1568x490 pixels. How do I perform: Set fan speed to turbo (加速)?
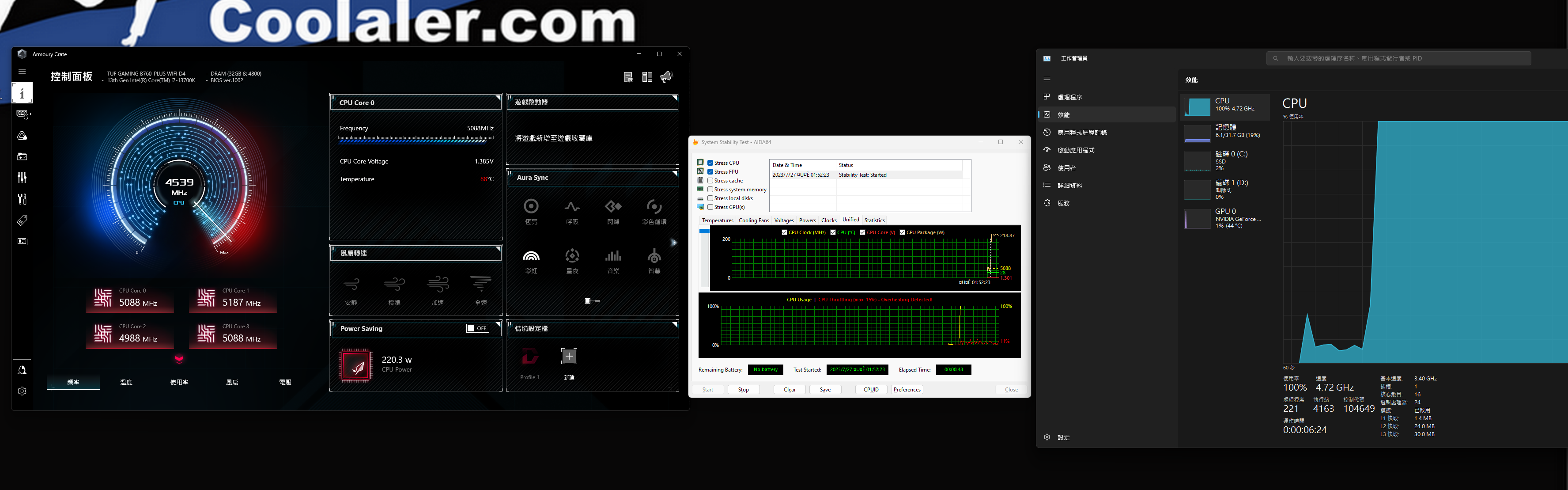(438, 290)
